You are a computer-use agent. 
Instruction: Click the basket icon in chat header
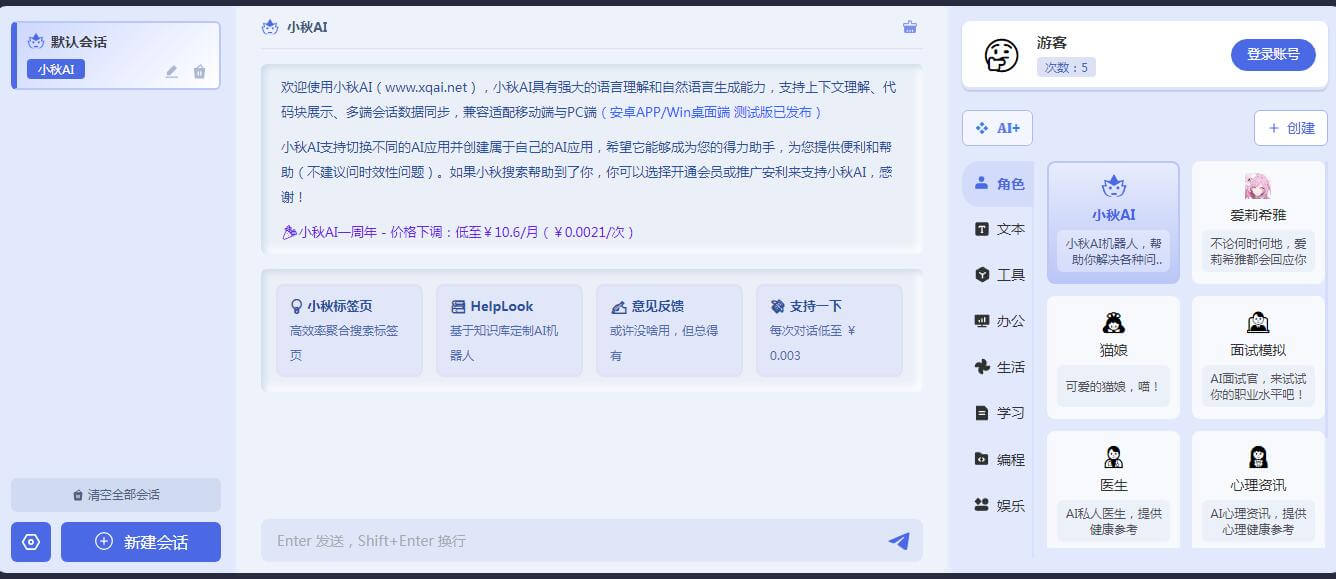pyautogui.click(x=910, y=27)
